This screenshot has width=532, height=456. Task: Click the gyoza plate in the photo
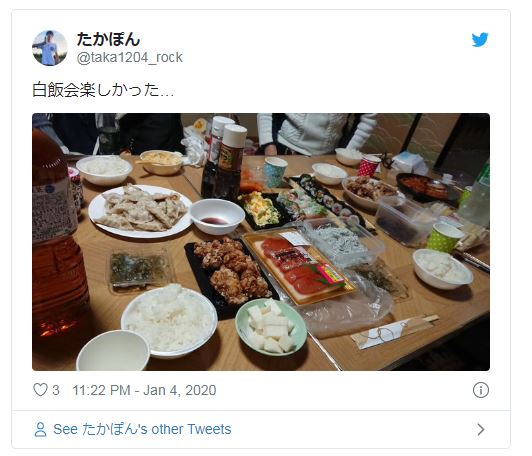tap(140, 211)
